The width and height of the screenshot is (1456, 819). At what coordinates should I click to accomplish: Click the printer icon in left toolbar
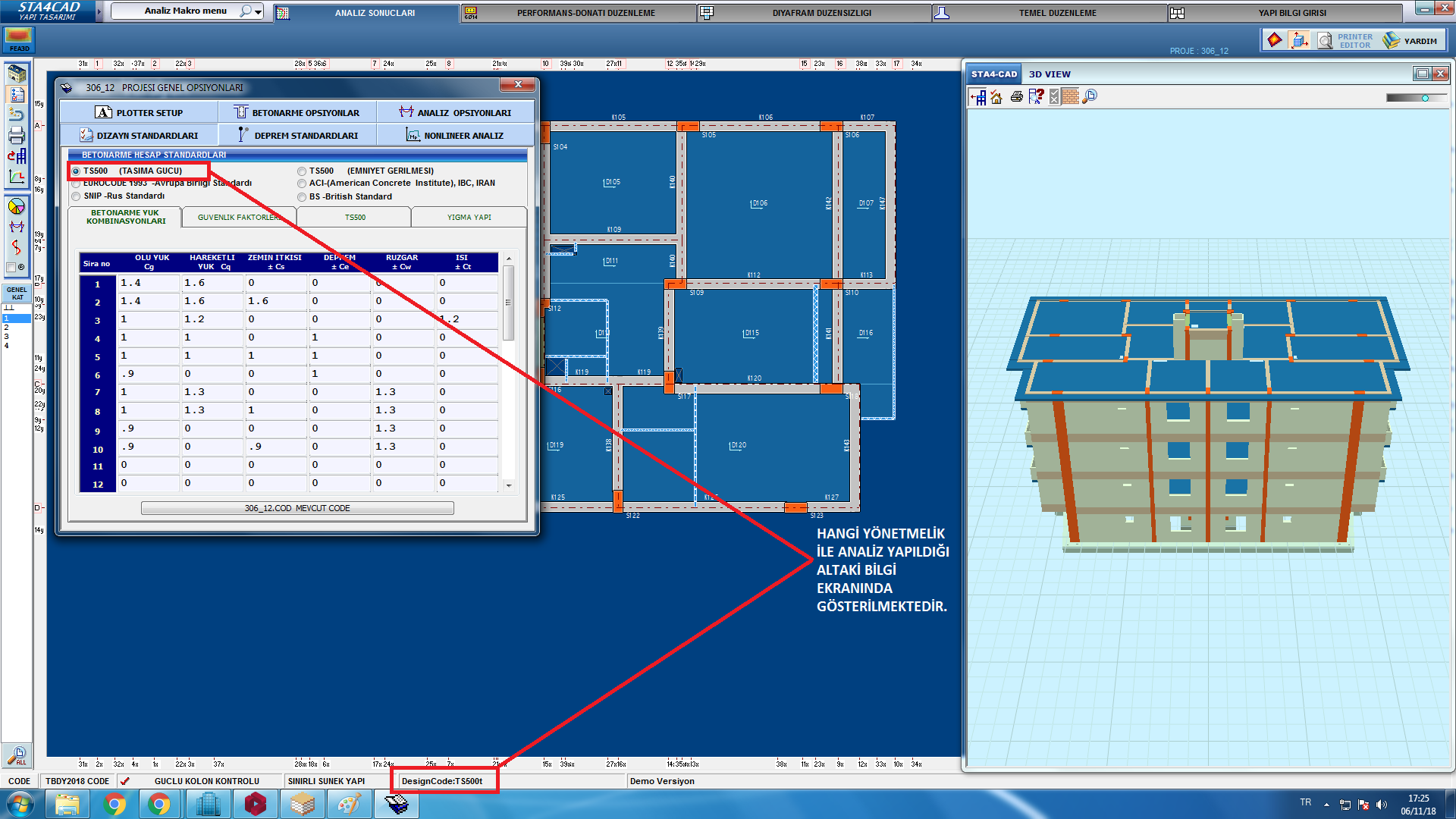coord(17,136)
